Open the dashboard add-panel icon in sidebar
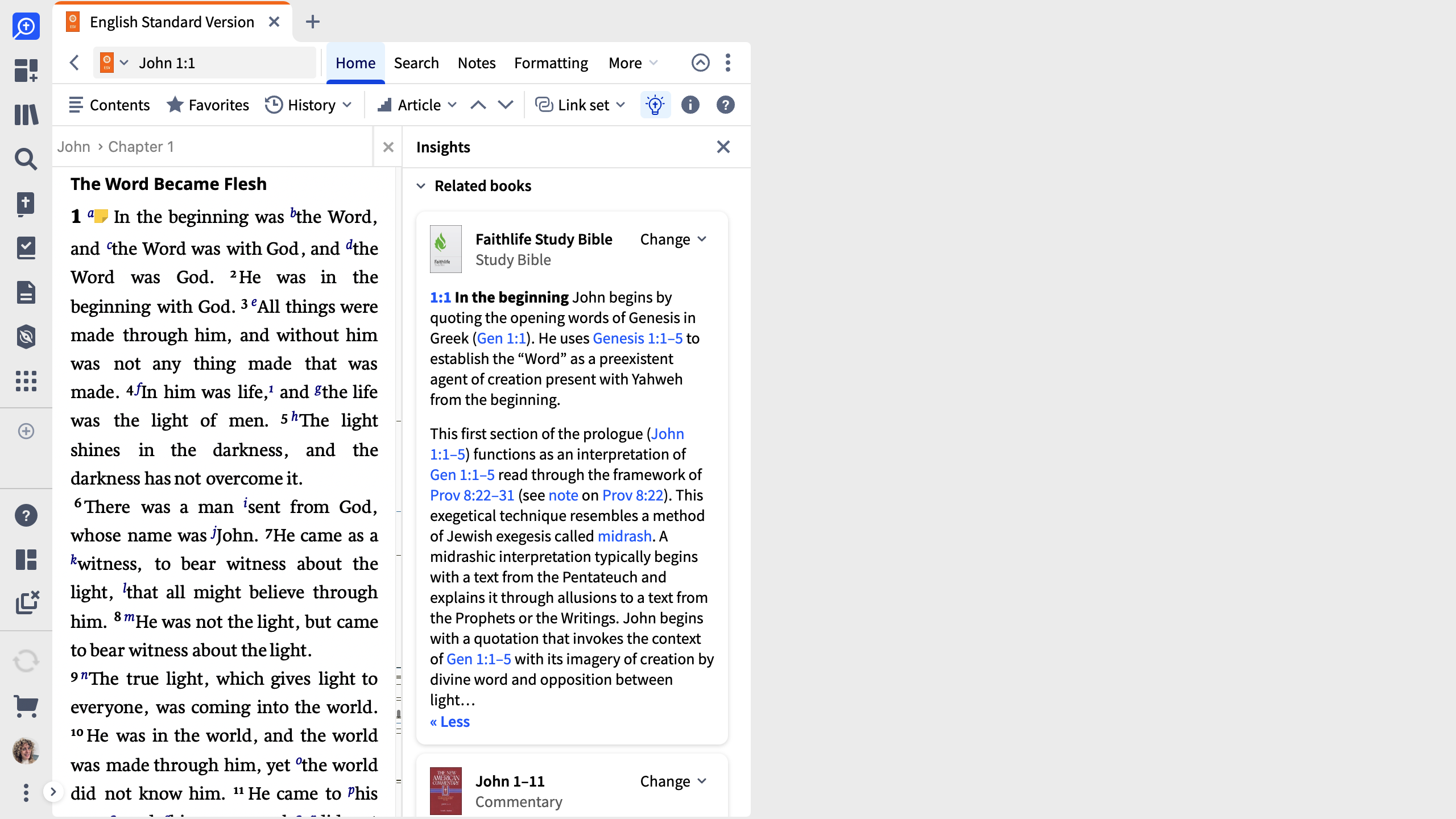 [x=26, y=71]
